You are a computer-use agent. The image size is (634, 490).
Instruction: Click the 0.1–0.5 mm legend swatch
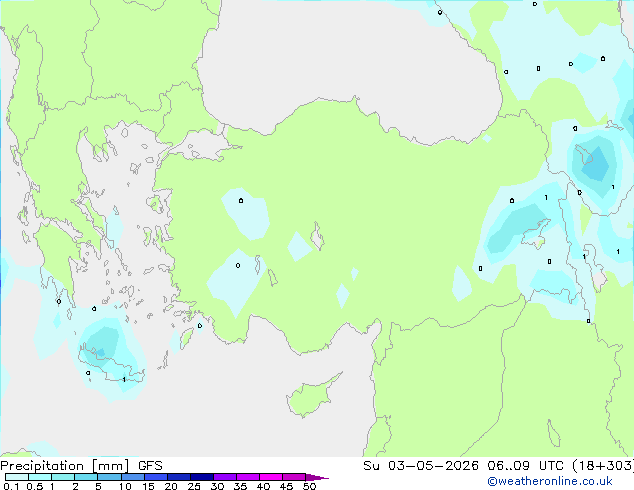coord(17,477)
